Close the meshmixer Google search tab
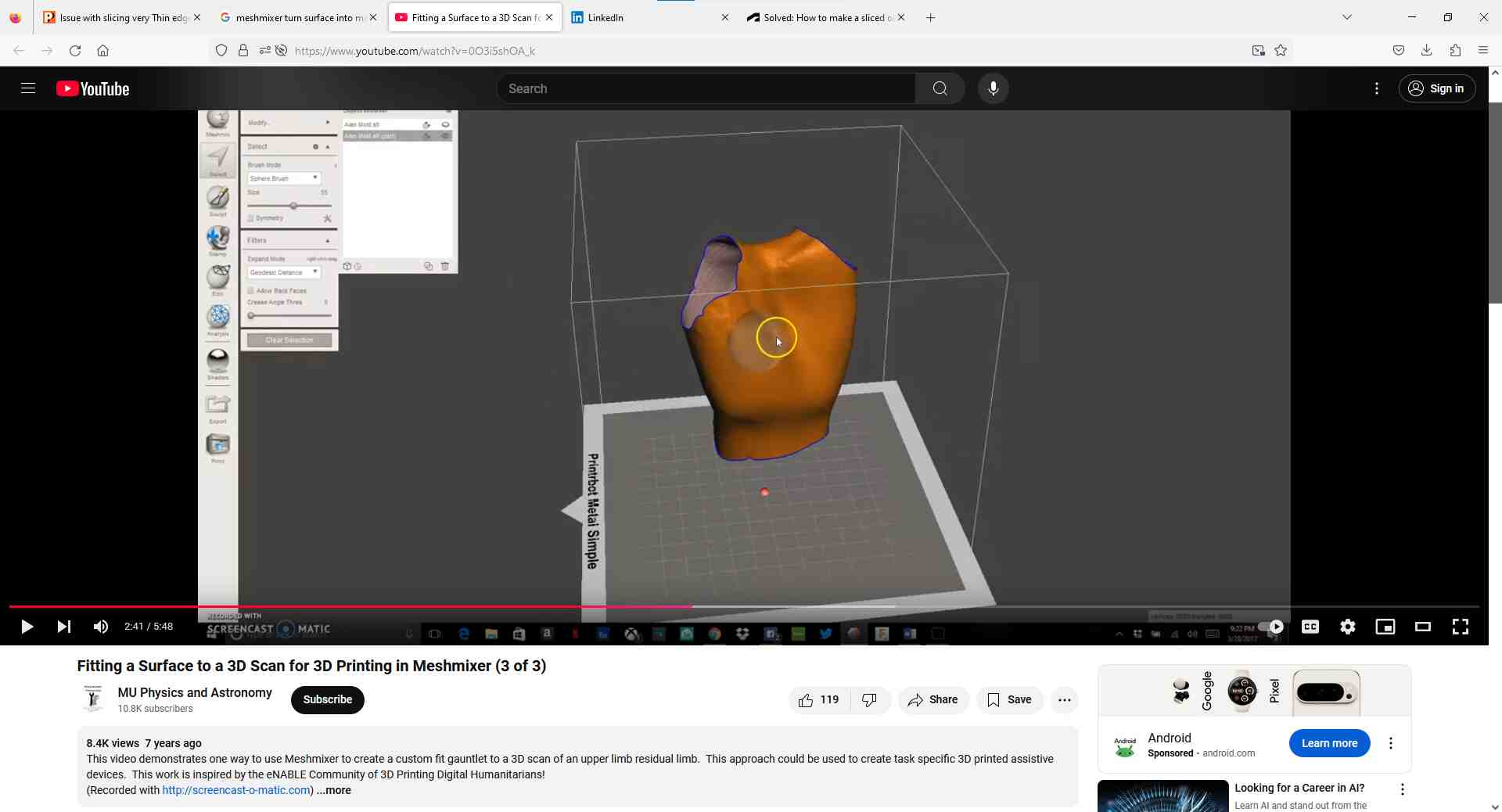This screenshot has height=812, width=1502. click(373, 17)
